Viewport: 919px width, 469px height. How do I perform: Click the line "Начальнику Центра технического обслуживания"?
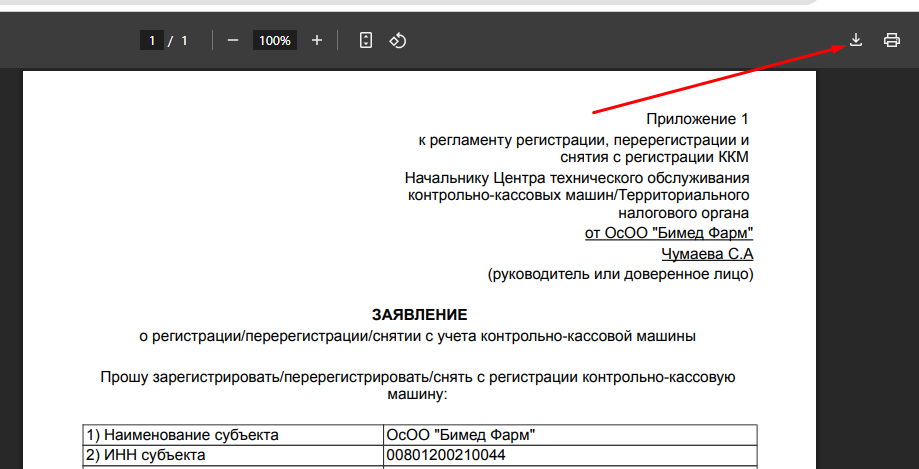pyautogui.click(x=577, y=178)
